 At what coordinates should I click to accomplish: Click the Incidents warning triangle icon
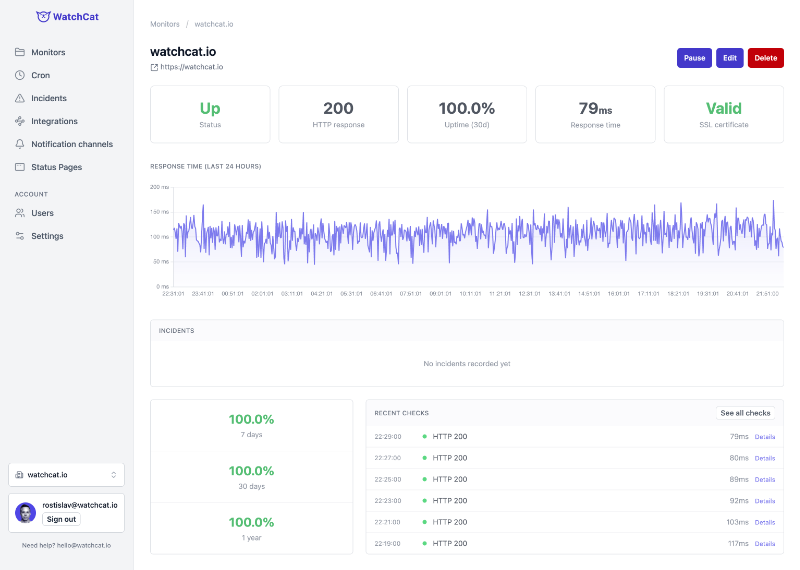(x=20, y=98)
